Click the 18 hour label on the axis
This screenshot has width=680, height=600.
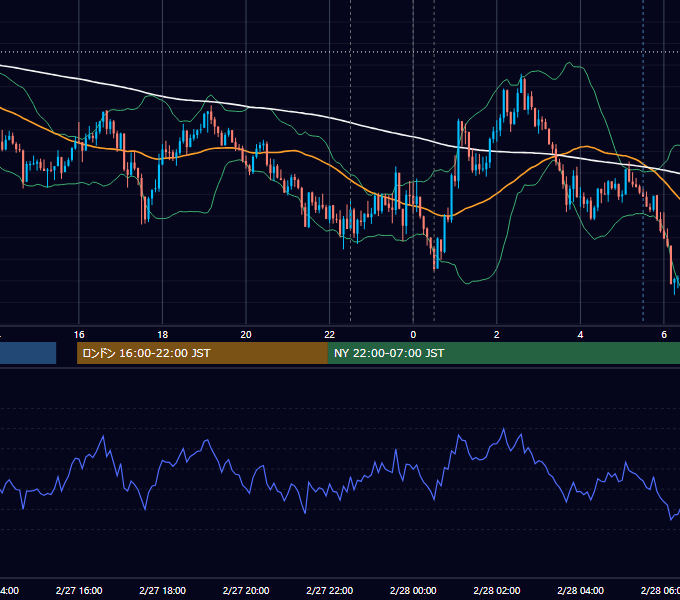click(163, 335)
